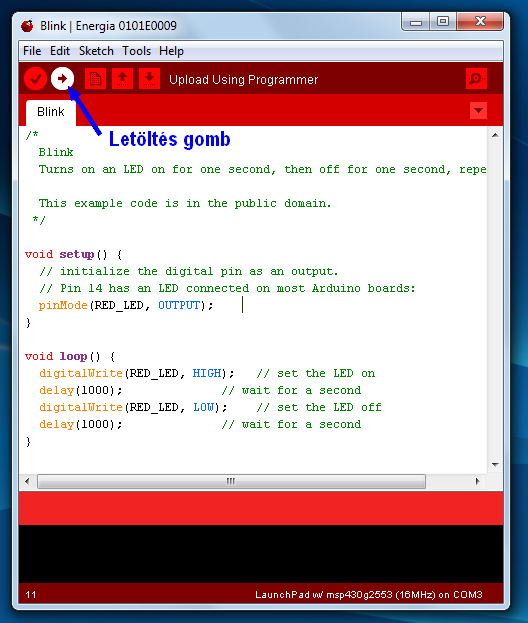Open the Sketch menu
This screenshot has height=623, width=528.
(96, 51)
